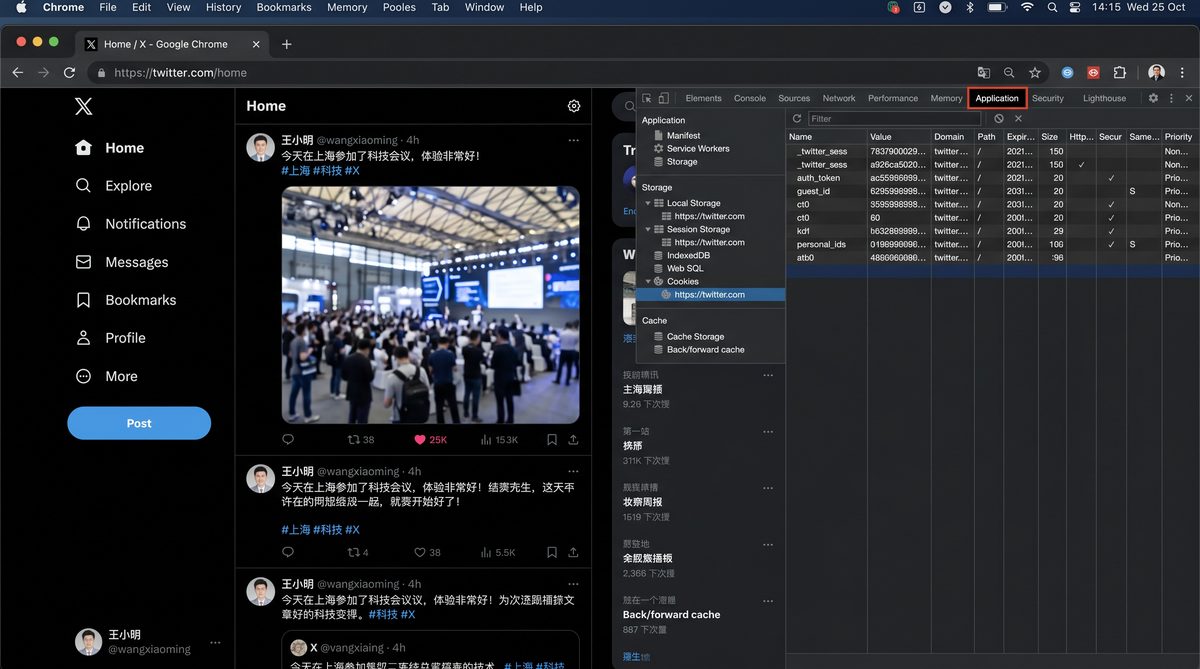1200x669 pixels.
Task: Open more options on first tweet
Action: [573, 140]
